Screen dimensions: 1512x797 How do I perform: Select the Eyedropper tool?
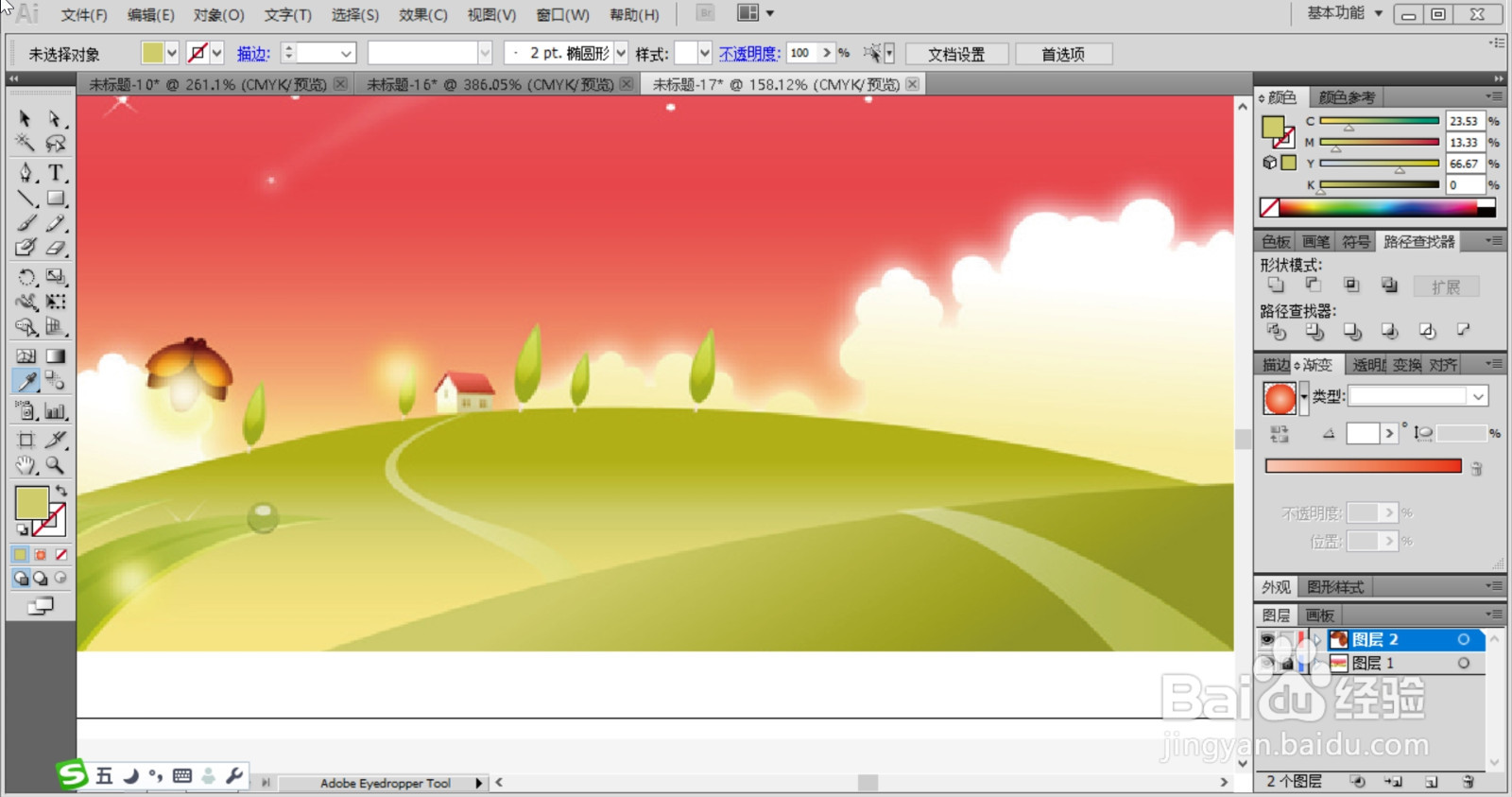pos(26,381)
